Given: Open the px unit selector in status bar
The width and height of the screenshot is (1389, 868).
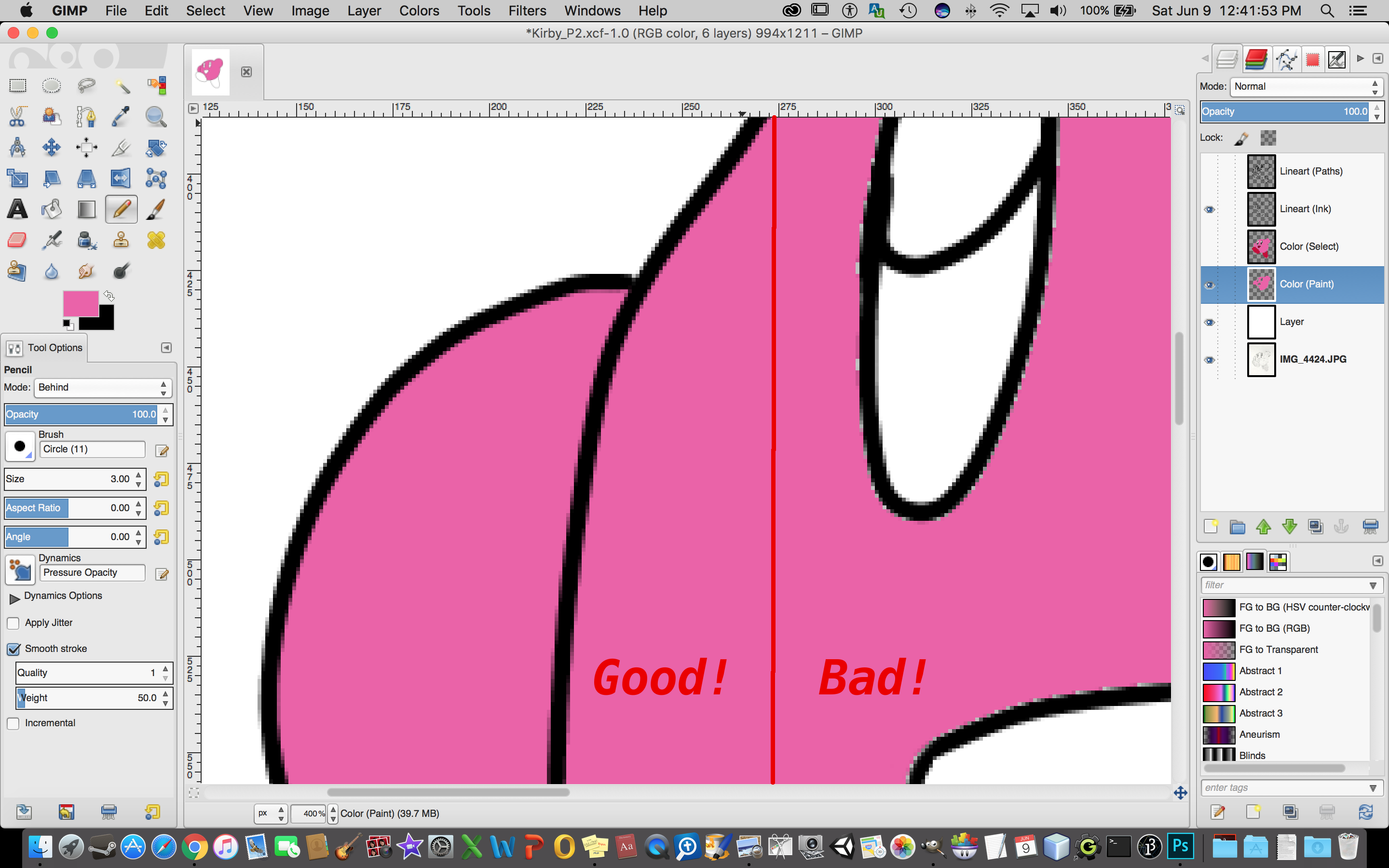Looking at the screenshot, I should pyautogui.click(x=271, y=814).
